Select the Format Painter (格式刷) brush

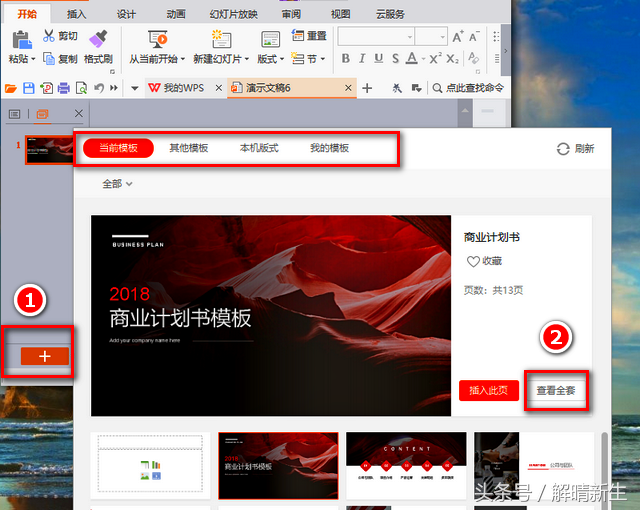98,39
